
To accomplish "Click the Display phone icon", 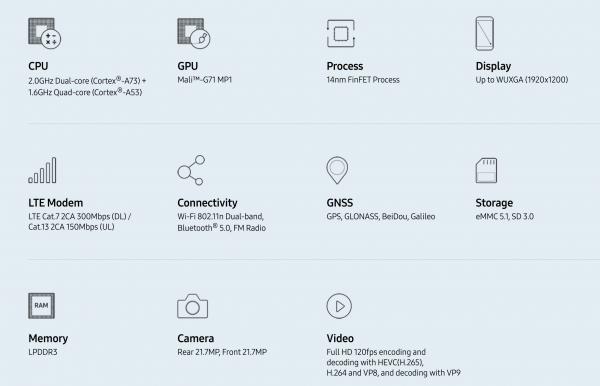I will [x=484, y=33].
